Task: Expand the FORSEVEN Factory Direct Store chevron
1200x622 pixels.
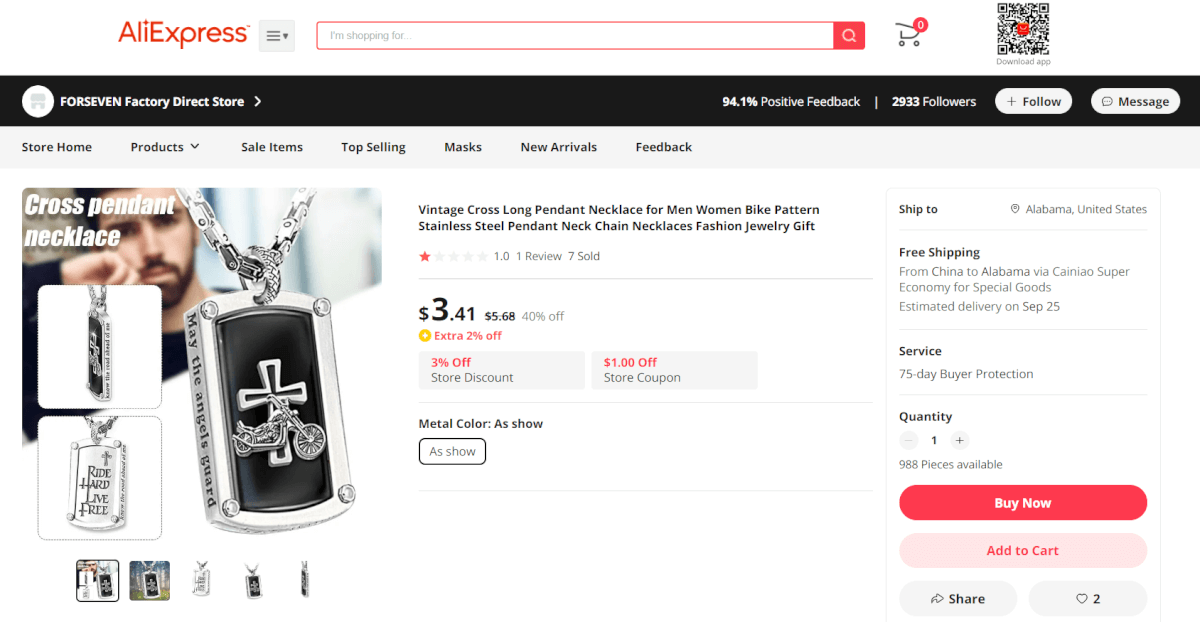Action: [x=257, y=101]
